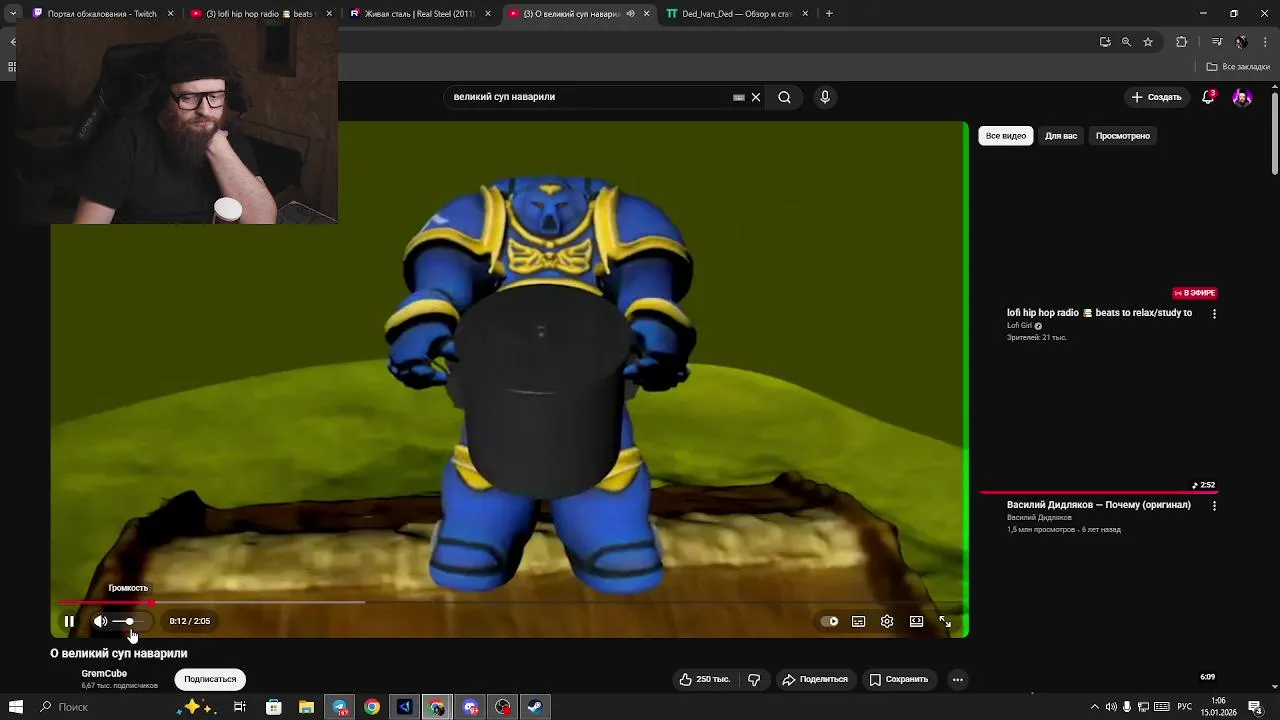This screenshot has height=720, width=1280.
Task: Open the Все закладки bookmarks folder
Action: pyautogui.click(x=1238, y=67)
